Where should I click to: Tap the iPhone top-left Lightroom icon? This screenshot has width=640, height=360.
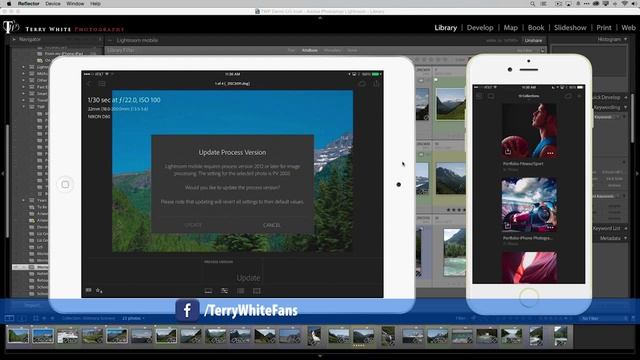[479, 96]
